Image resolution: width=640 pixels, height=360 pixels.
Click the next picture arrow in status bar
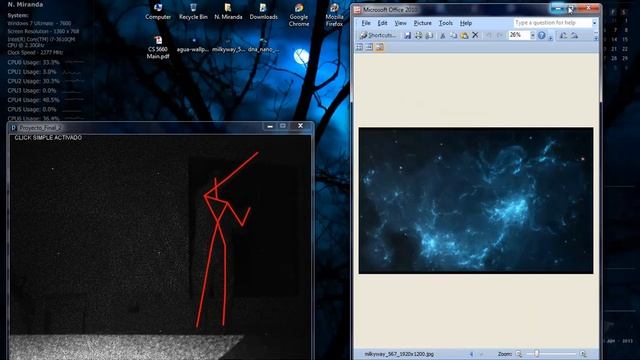[482, 354]
